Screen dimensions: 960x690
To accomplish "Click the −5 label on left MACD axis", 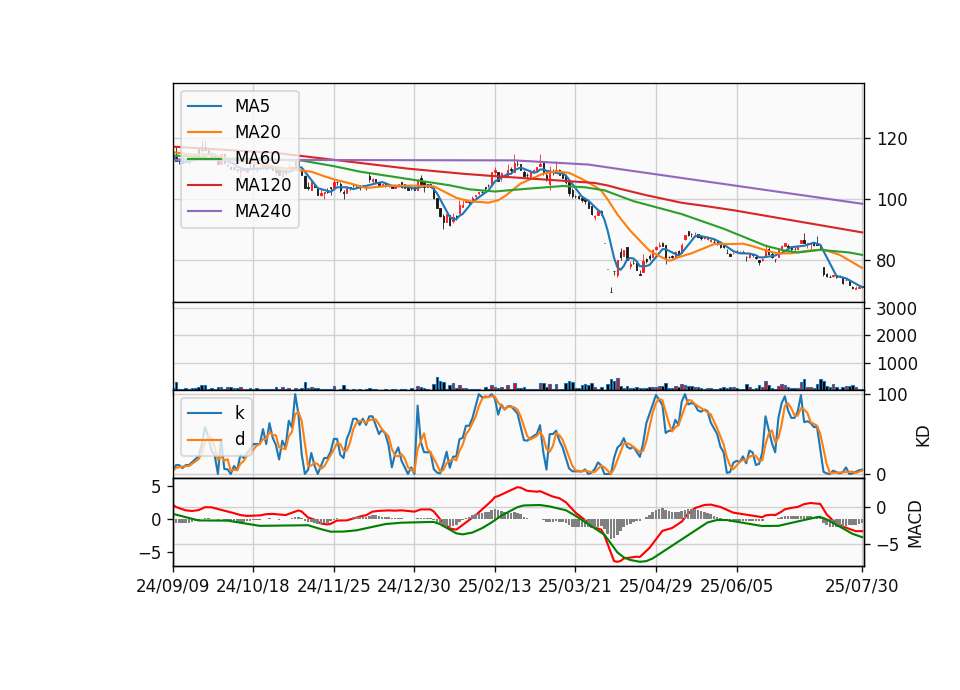I will coord(150,553).
